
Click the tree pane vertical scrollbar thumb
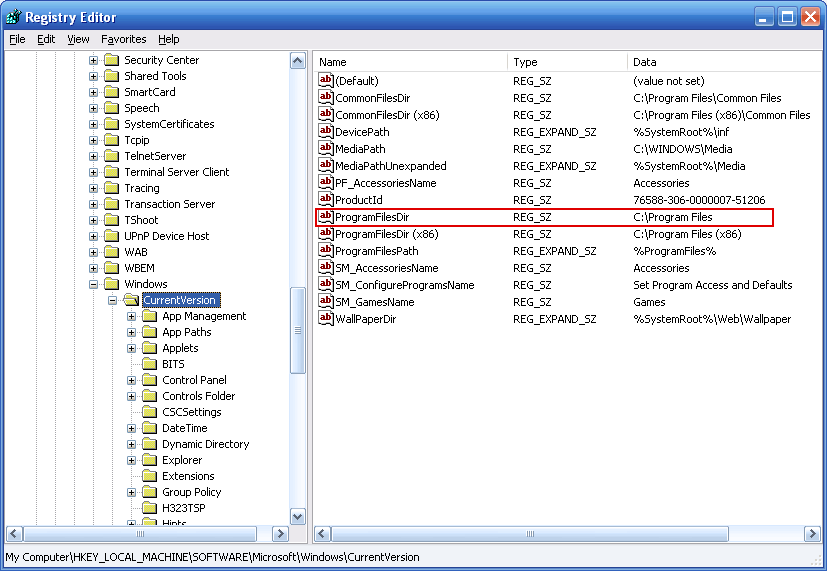pos(297,331)
